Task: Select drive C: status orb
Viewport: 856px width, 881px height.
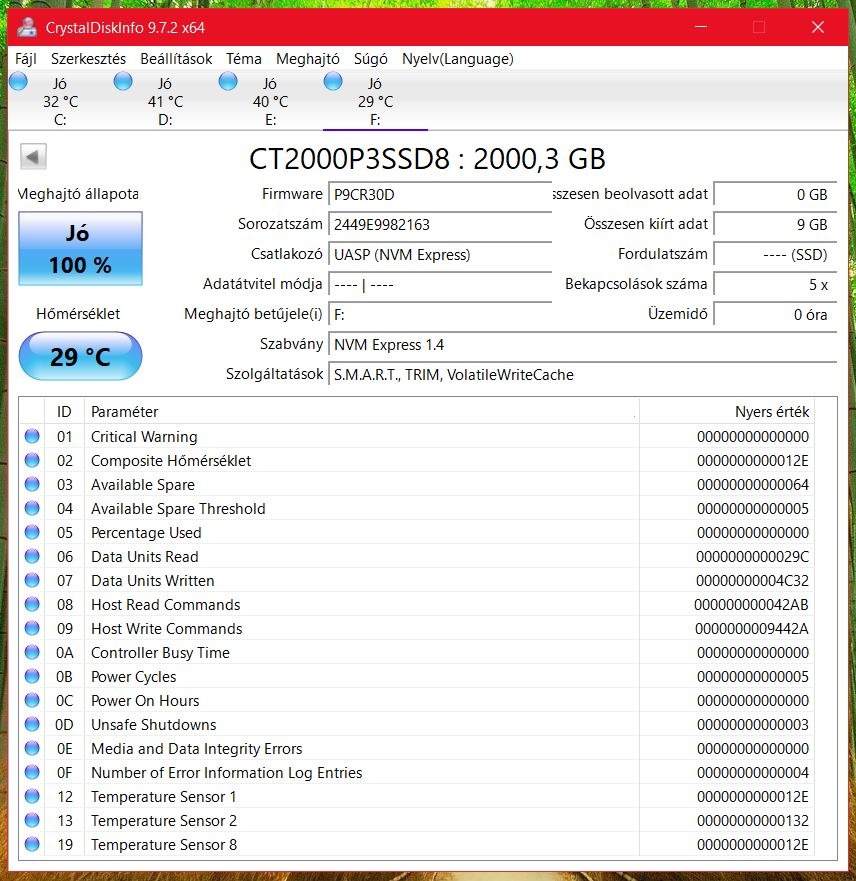Action: click(x=19, y=82)
